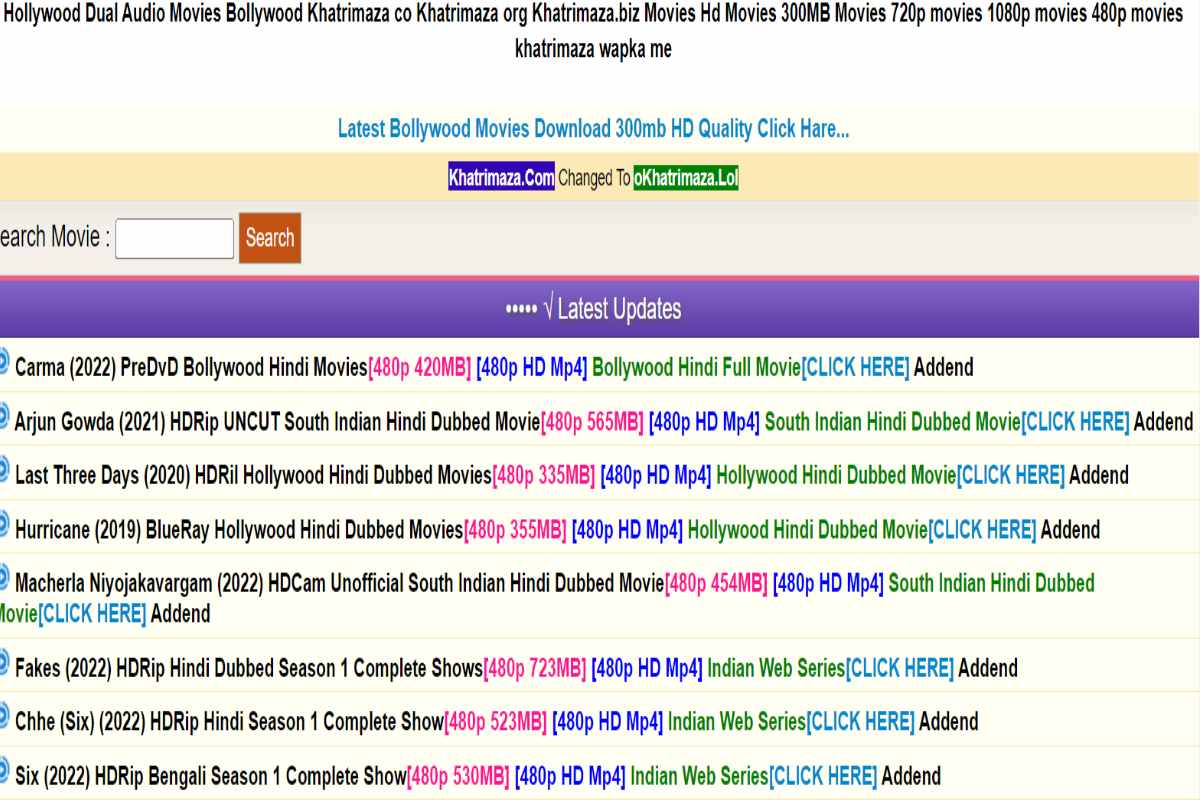Screen dimensions: 1200x800
Task: Click CLICK HERE on the Hurricane row
Action: tap(983, 530)
